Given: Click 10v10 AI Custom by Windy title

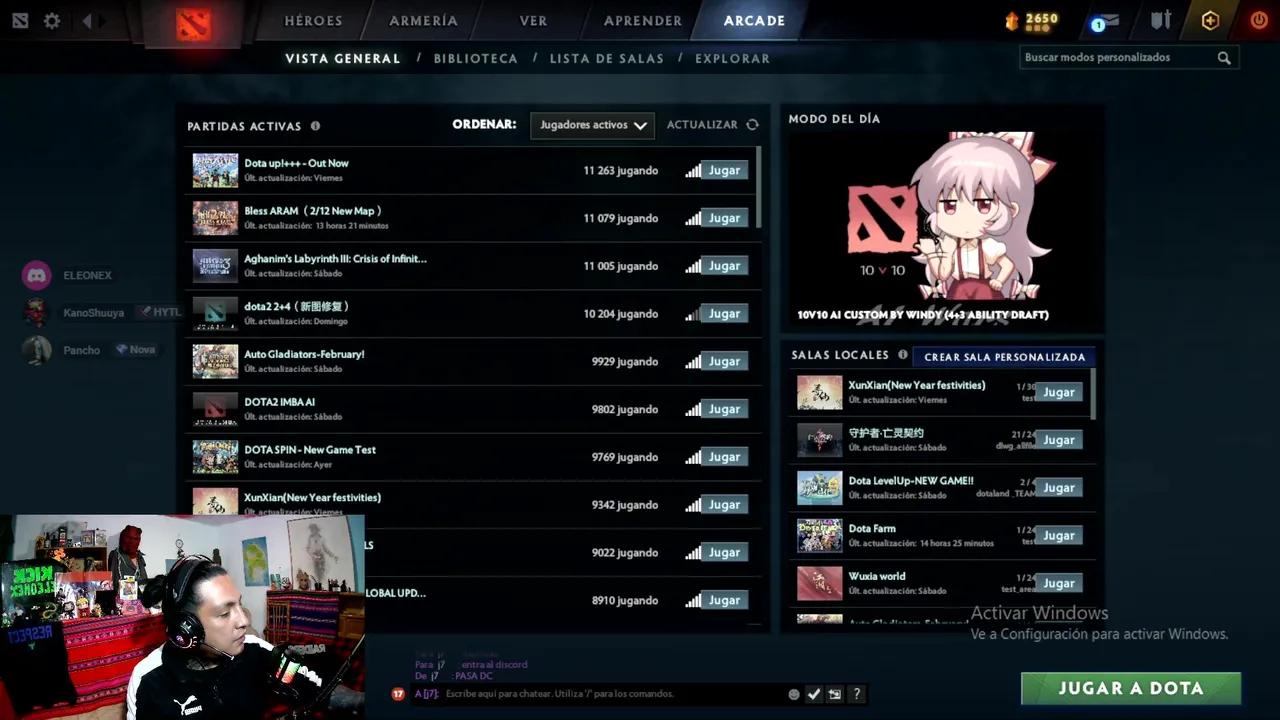Looking at the screenshot, I should click(923, 315).
